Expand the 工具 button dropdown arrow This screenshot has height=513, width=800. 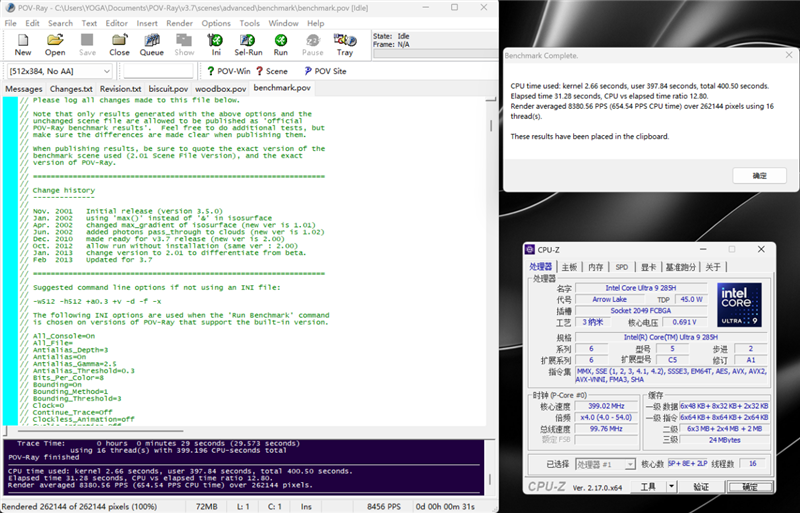coord(671,487)
